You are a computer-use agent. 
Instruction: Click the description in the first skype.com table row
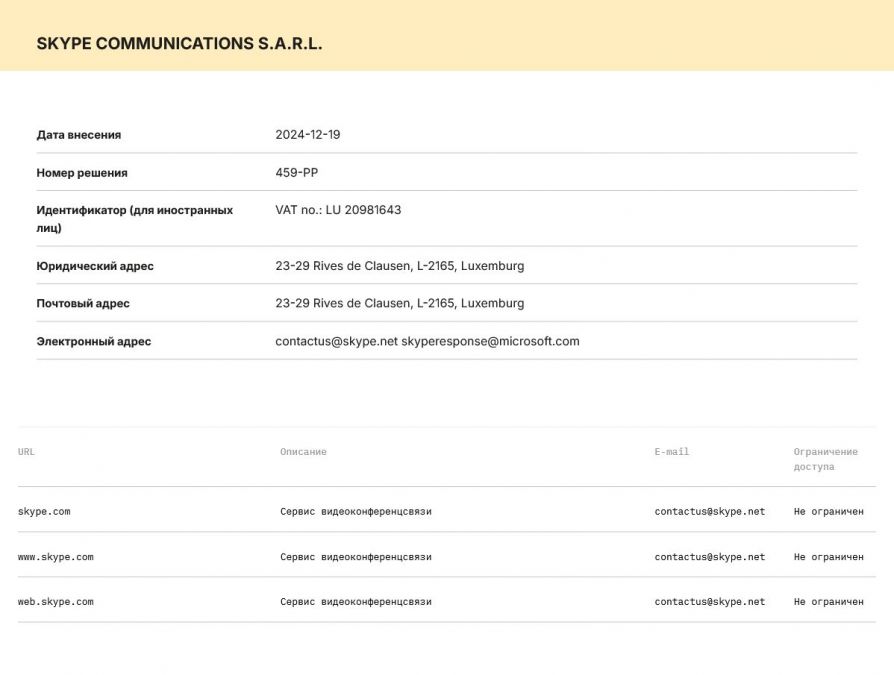pyautogui.click(x=356, y=511)
